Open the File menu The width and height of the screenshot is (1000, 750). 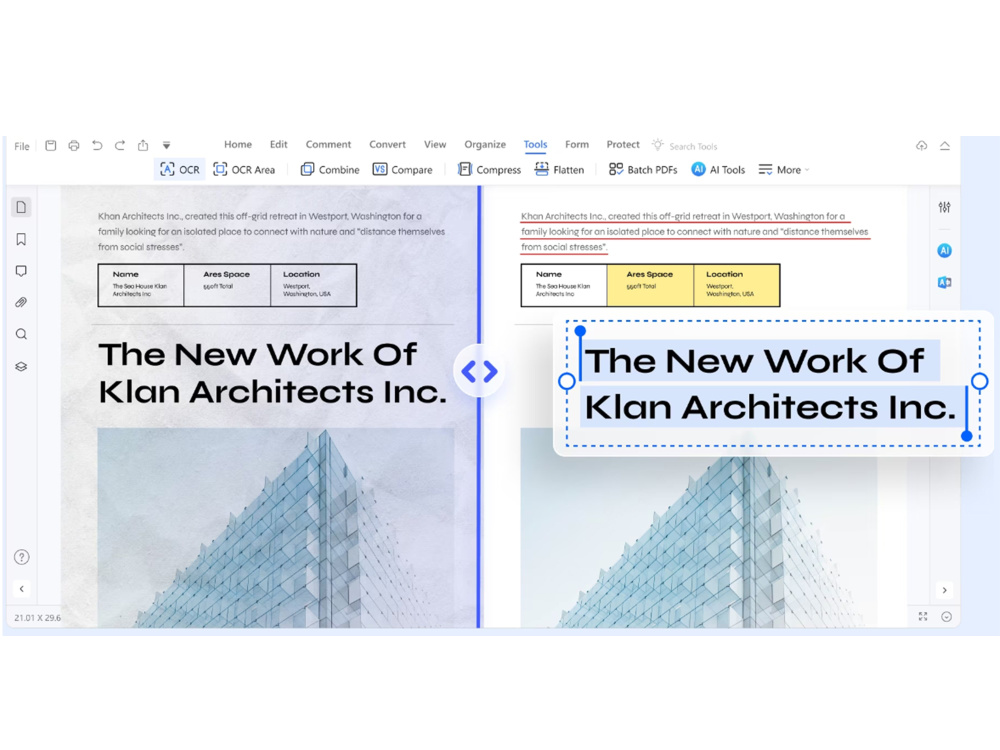click(x=22, y=146)
